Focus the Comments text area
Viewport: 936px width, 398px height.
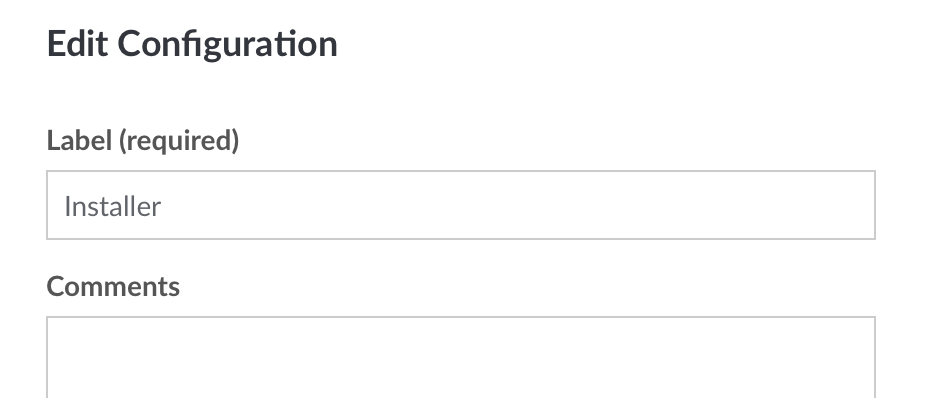coord(461,357)
